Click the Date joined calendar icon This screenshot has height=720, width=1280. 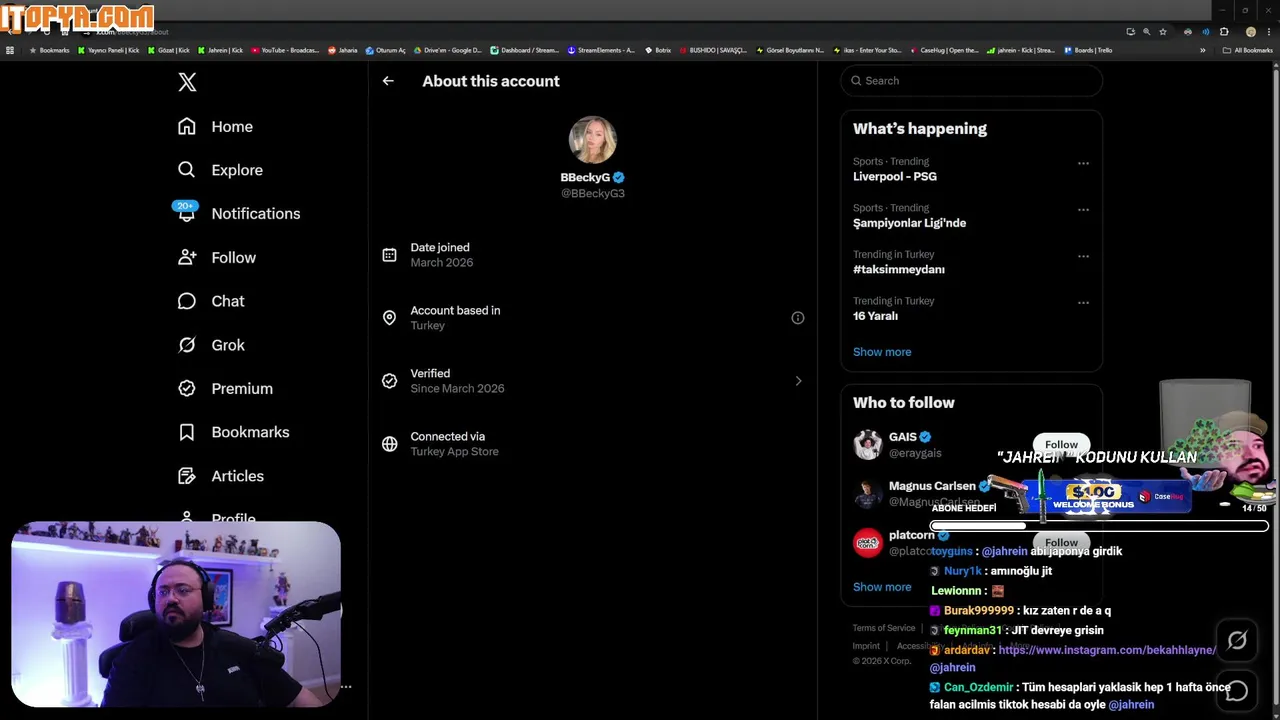pyautogui.click(x=390, y=255)
